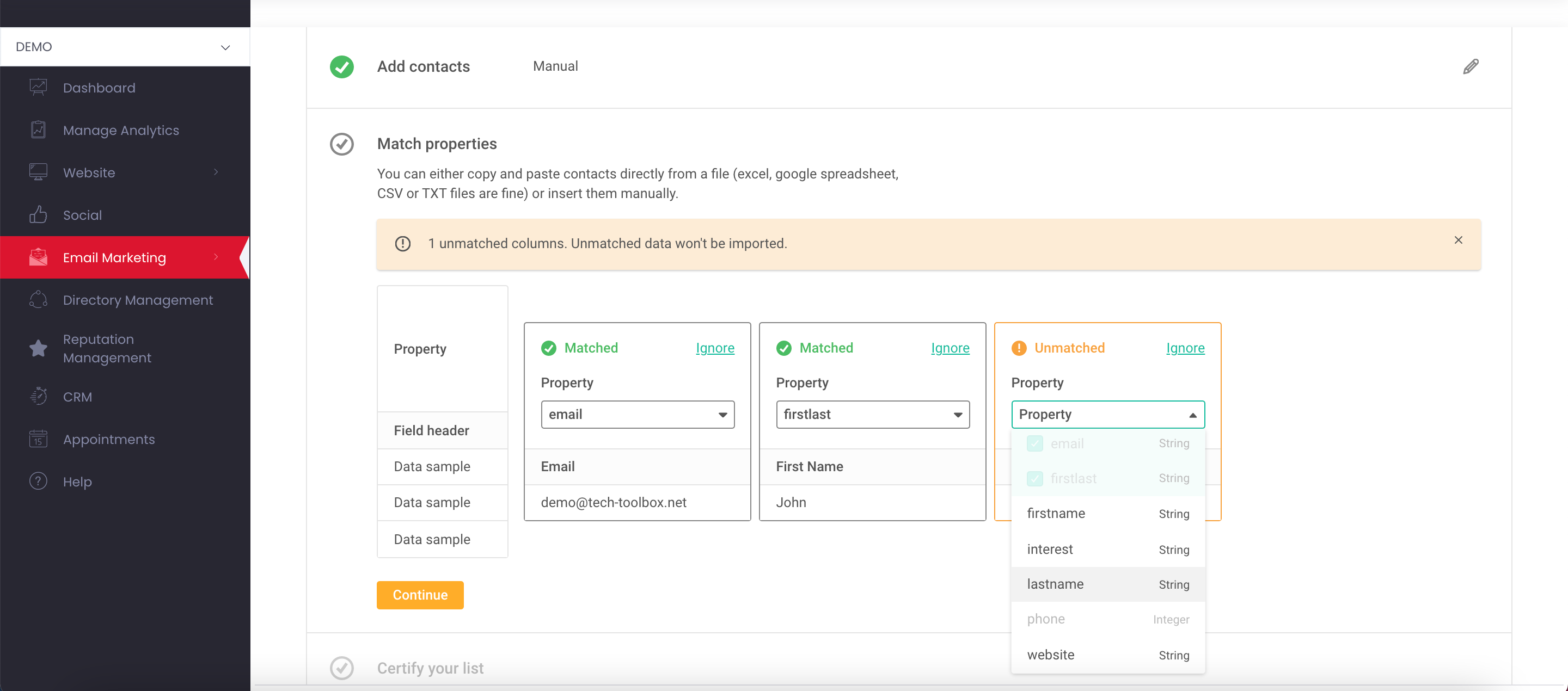Open Directory Management in sidebar

pyautogui.click(x=138, y=300)
